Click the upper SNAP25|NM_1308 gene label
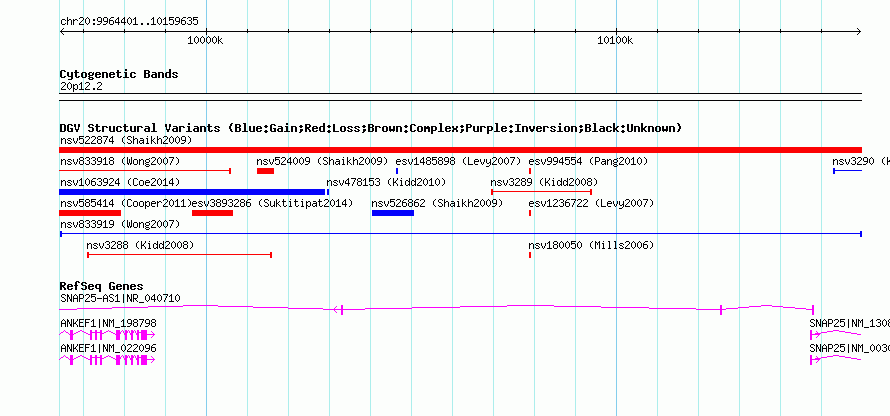The width and height of the screenshot is (890, 416). click(849, 323)
